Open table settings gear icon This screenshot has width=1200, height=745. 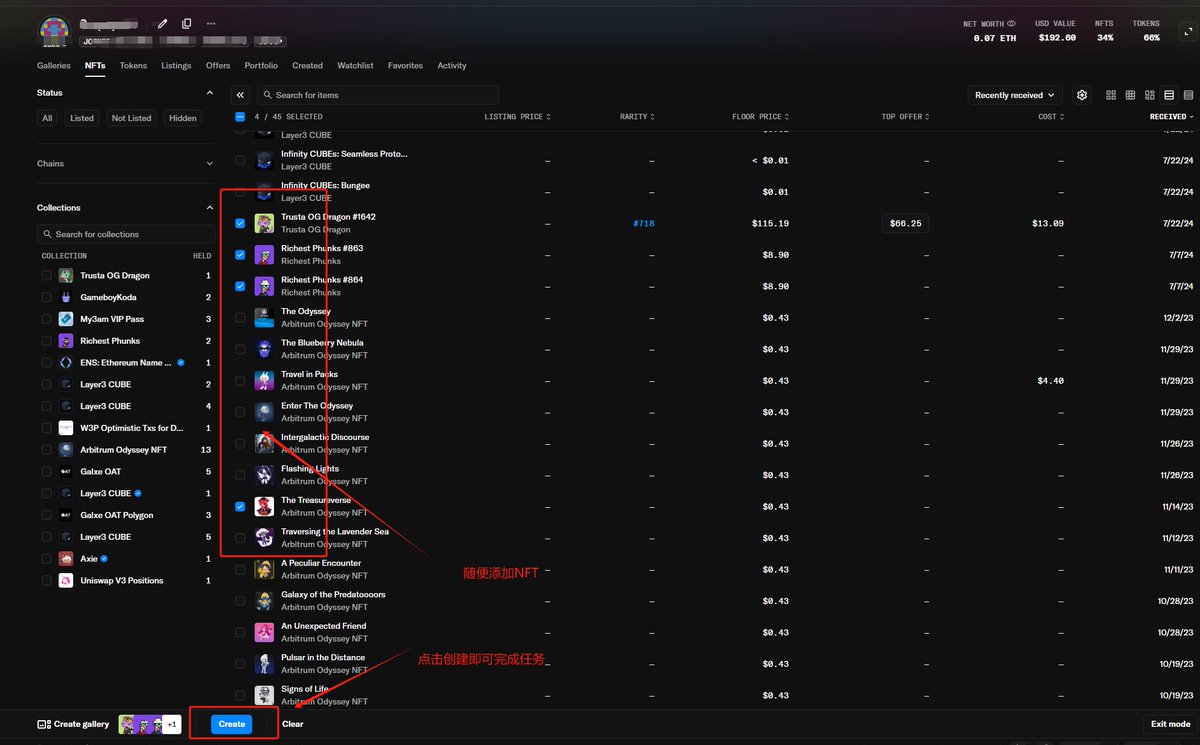(x=1082, y=95)
